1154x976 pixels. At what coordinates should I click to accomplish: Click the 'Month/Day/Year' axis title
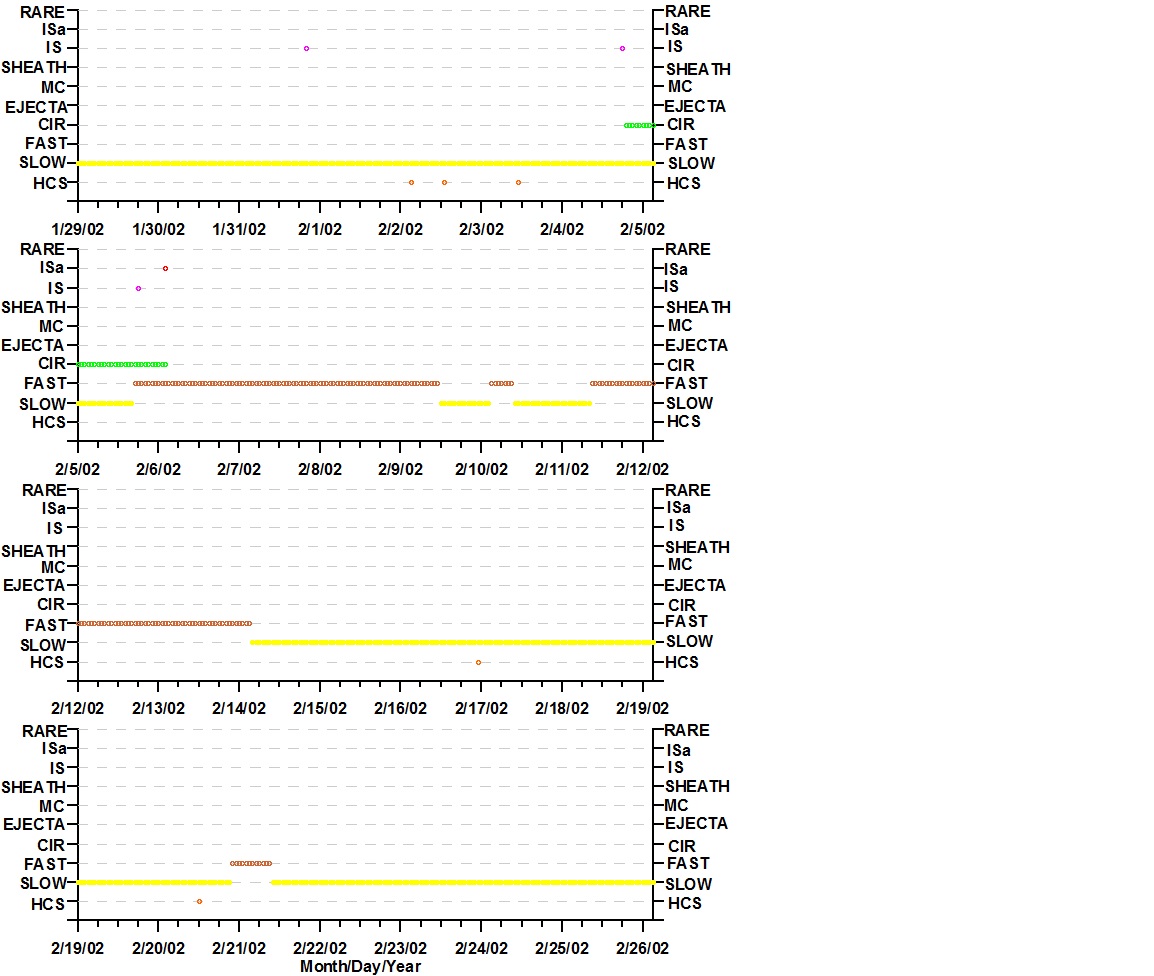361,966
